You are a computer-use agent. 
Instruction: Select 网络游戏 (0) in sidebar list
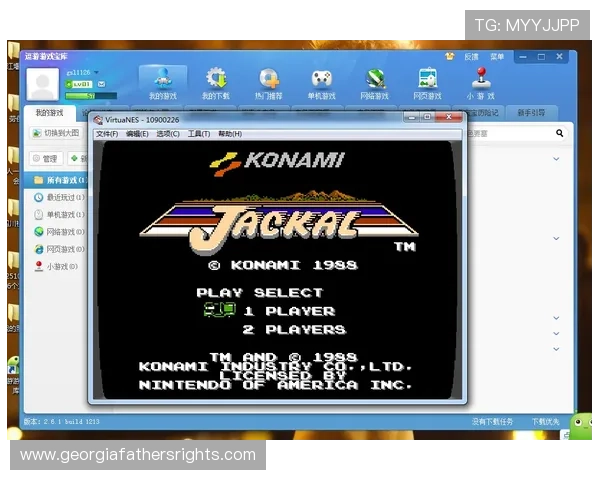pyautogui.click(x=59, y=232)
